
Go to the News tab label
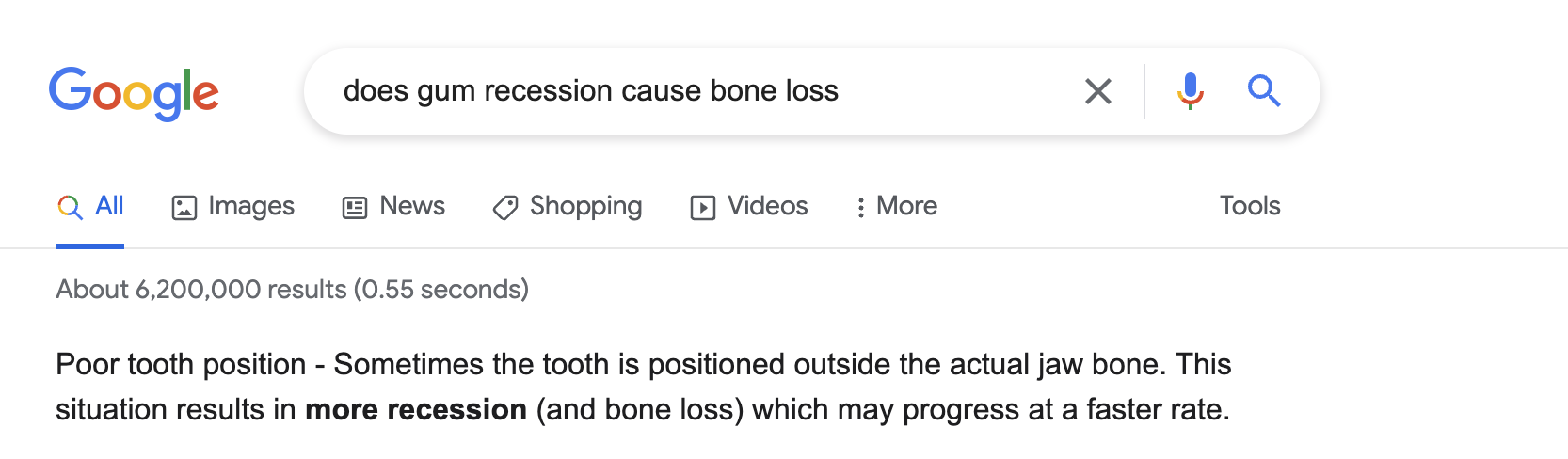click(x=412, y=206)
